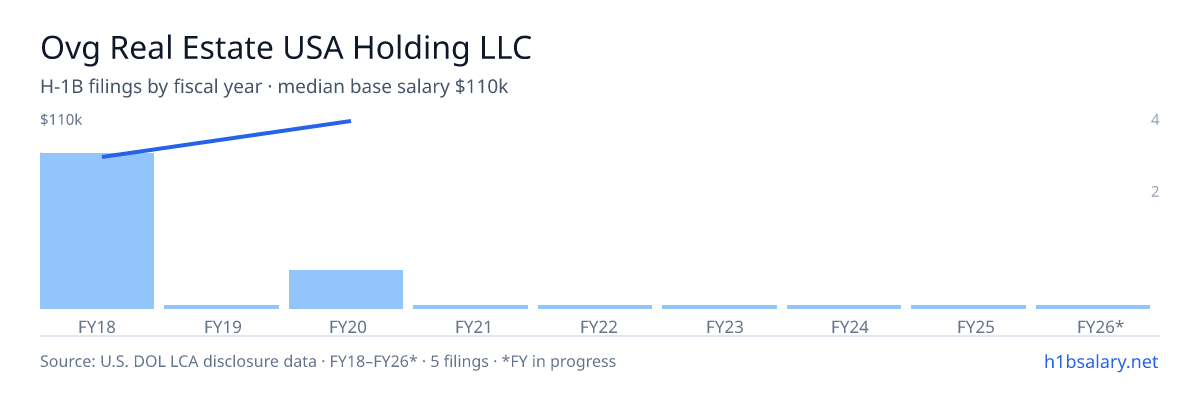Click the FY18 filings bar
1200x400 pixels.
click(x=97, y=231)
